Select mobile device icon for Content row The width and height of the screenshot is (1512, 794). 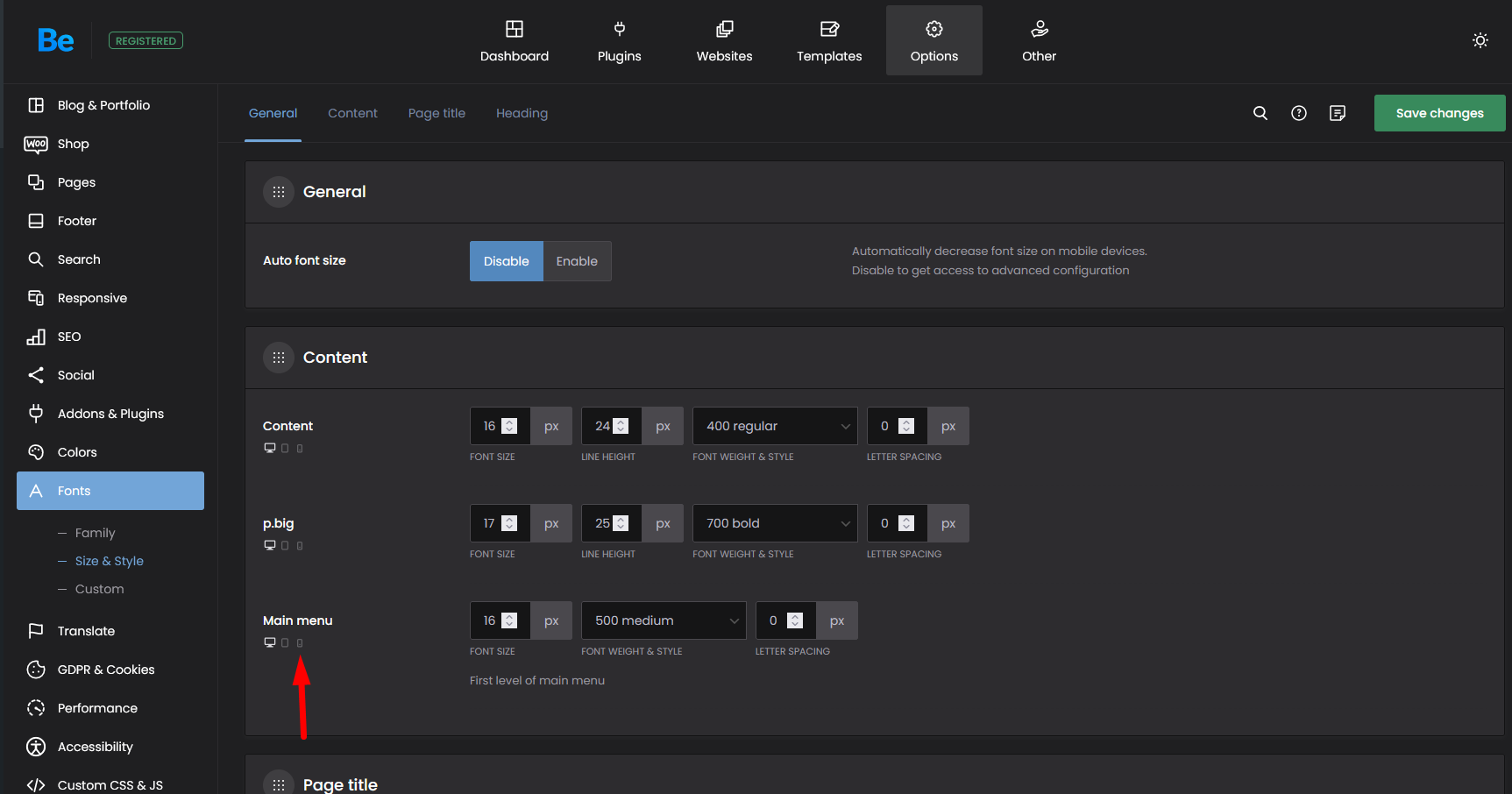tap(300, 448)
